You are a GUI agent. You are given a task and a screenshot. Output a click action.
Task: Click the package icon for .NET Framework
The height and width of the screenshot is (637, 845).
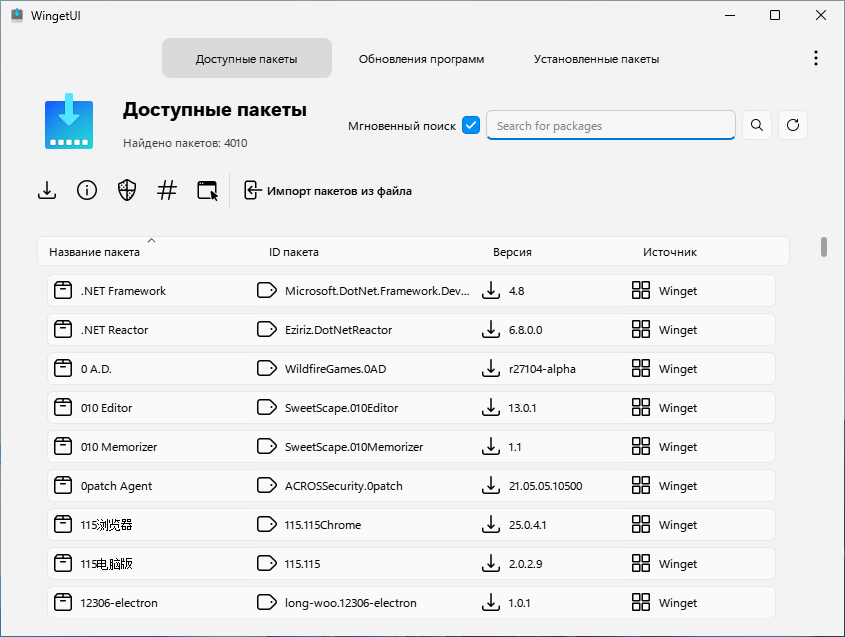[63, 290]
